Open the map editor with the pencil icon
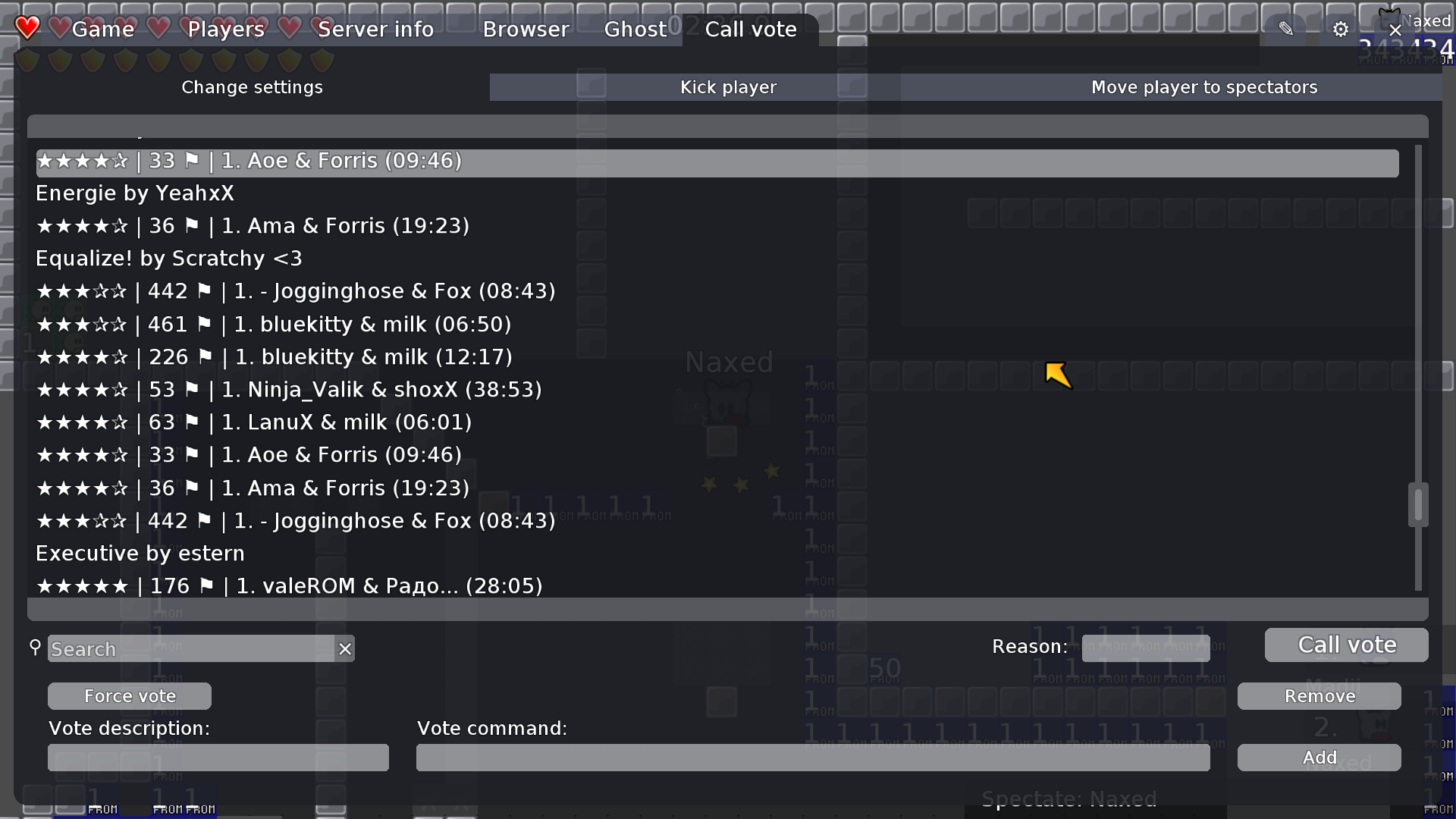Viewport: 1456px width, 819px height. click(1285, 28)
